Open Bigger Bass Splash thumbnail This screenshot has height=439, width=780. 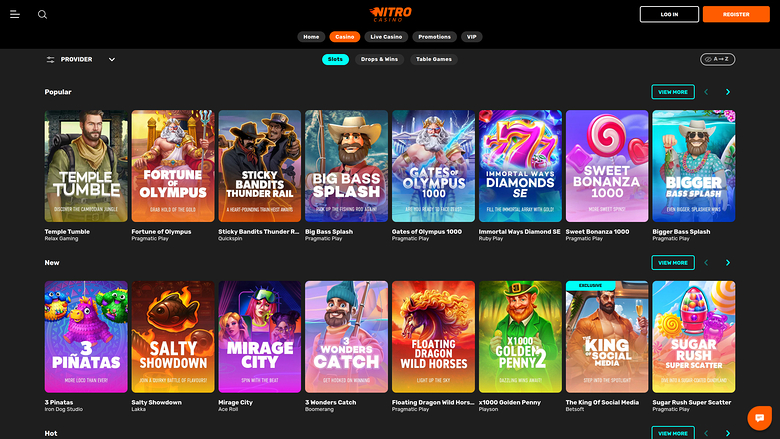694,166
